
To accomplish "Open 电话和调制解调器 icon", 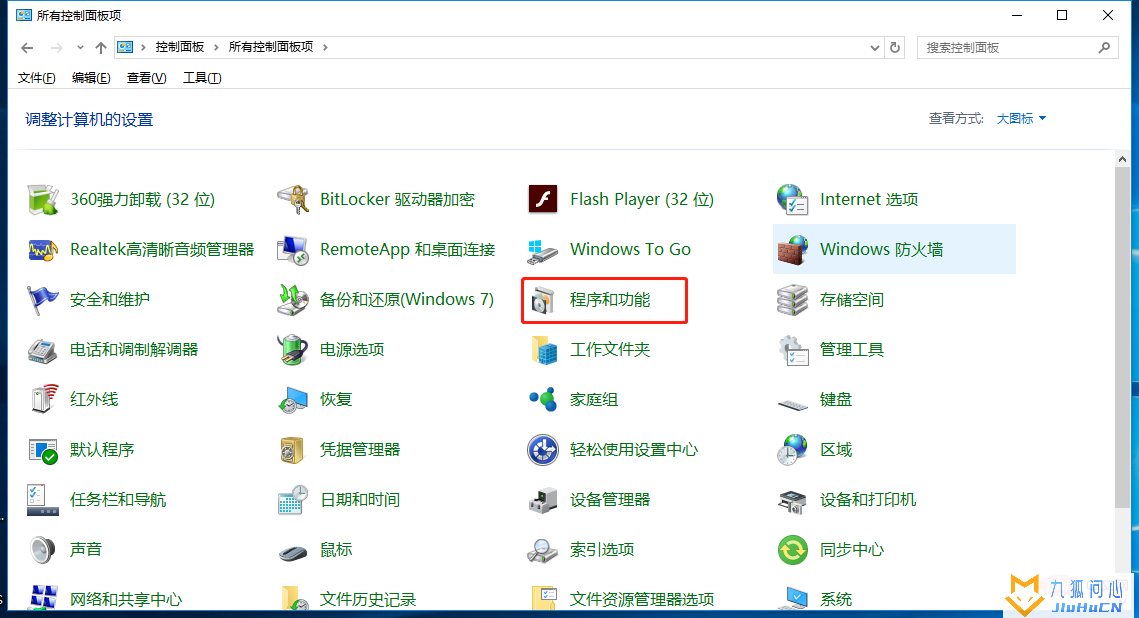I will 43,350.
